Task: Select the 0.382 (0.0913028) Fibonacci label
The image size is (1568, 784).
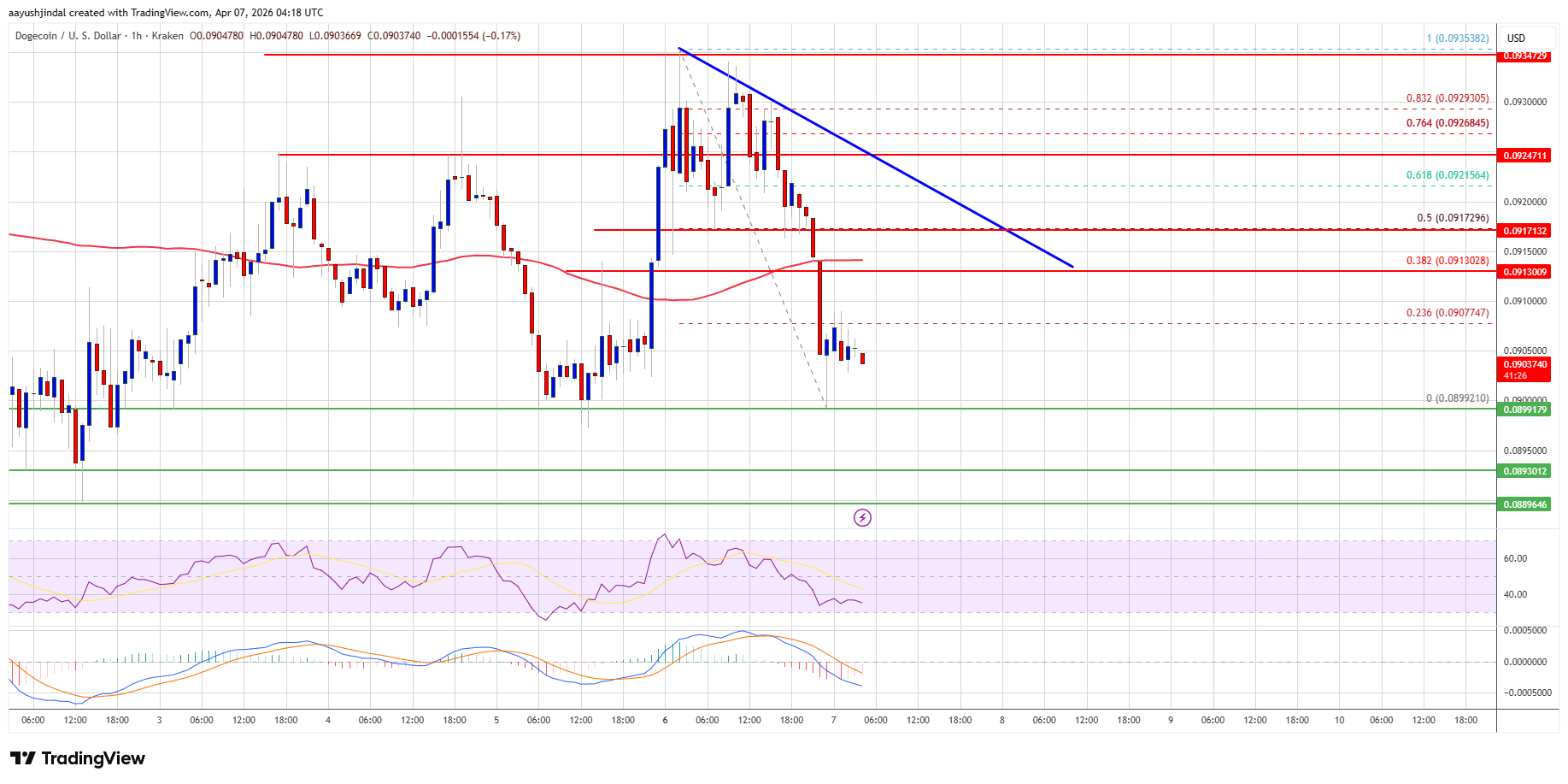Action: click(x=1447, y=261)
